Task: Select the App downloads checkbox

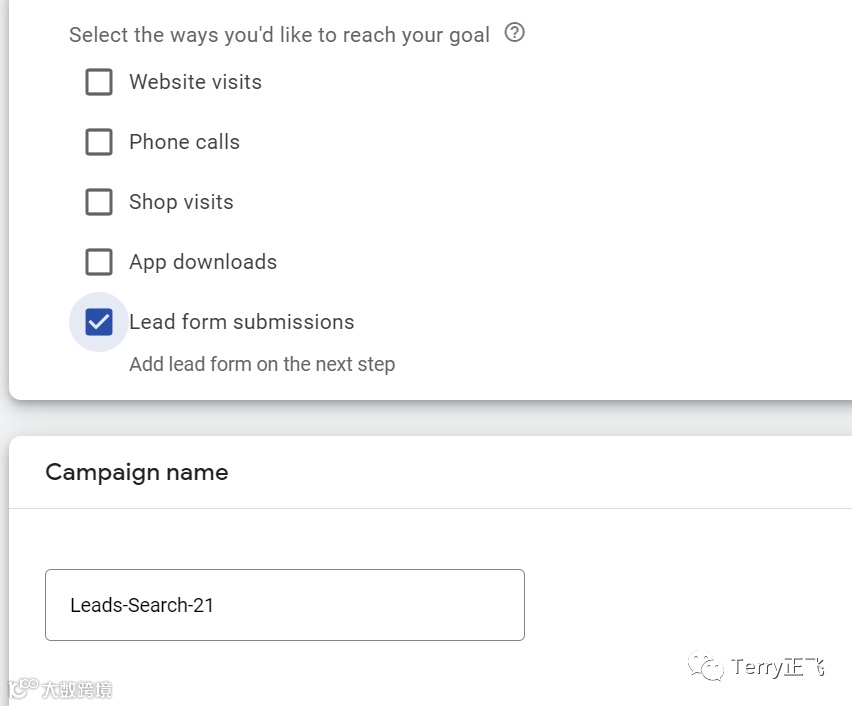Action: pos(99,262)
